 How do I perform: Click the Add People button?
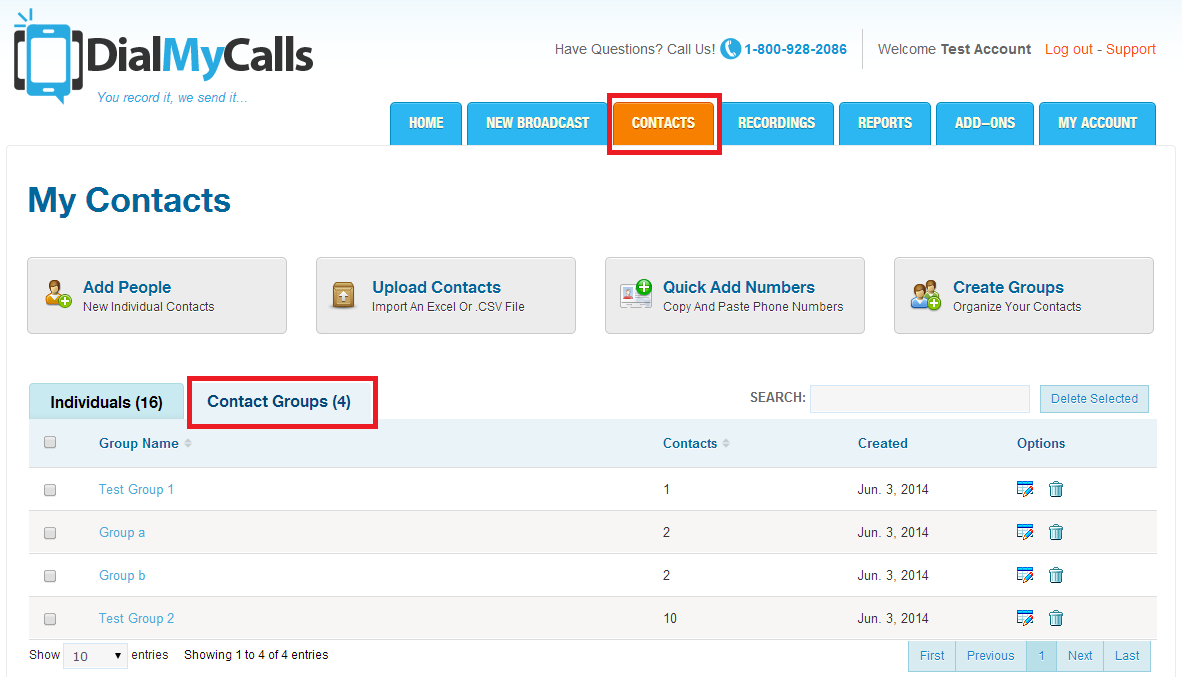(157, 296)
